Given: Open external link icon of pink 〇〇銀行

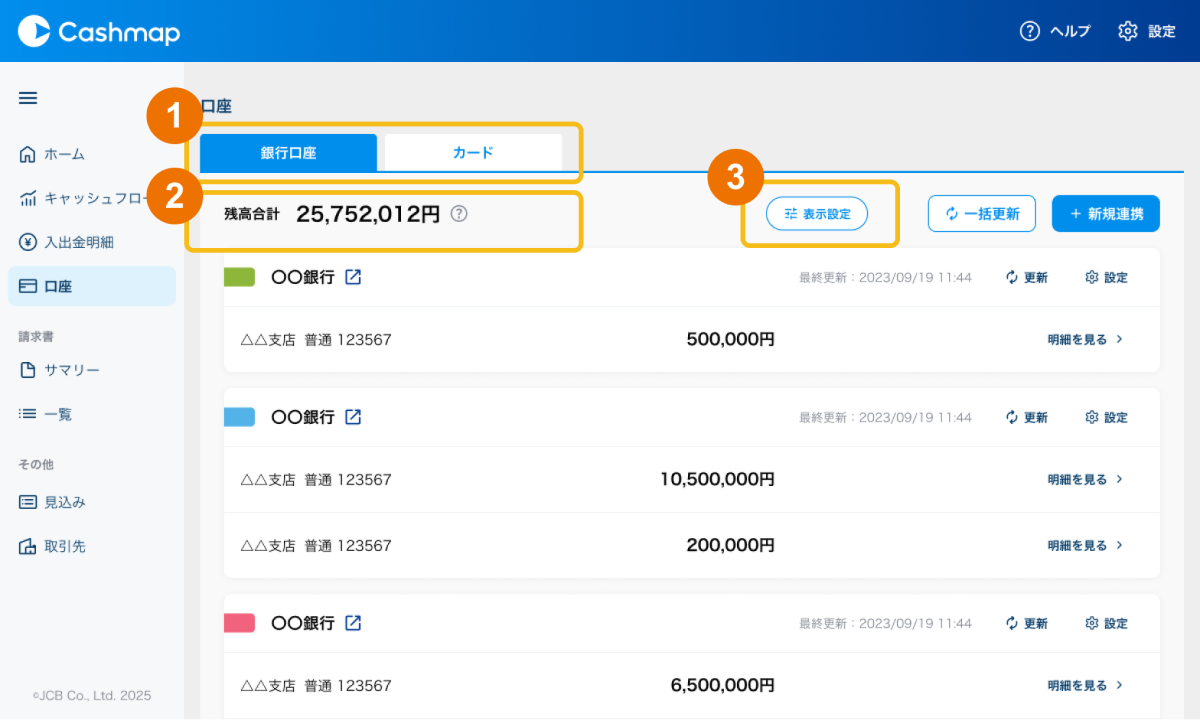Looking at the screenshot, I should point(353,623).
